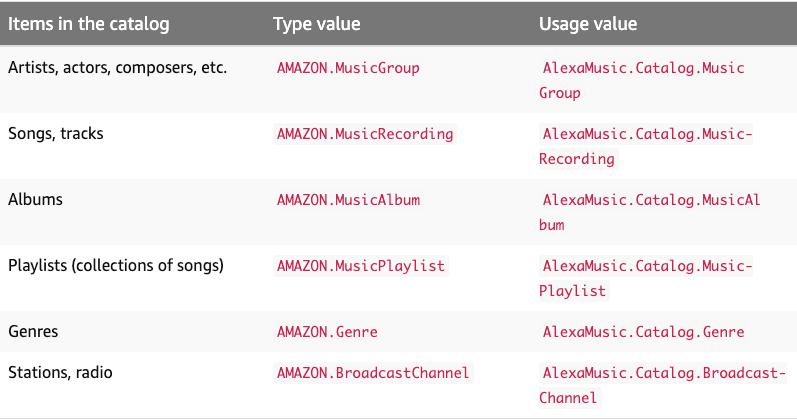Click the AlexaMusic.Catalog.MusicGroup usage value
This screenshot has height=419, width=797.
point(643,69)
